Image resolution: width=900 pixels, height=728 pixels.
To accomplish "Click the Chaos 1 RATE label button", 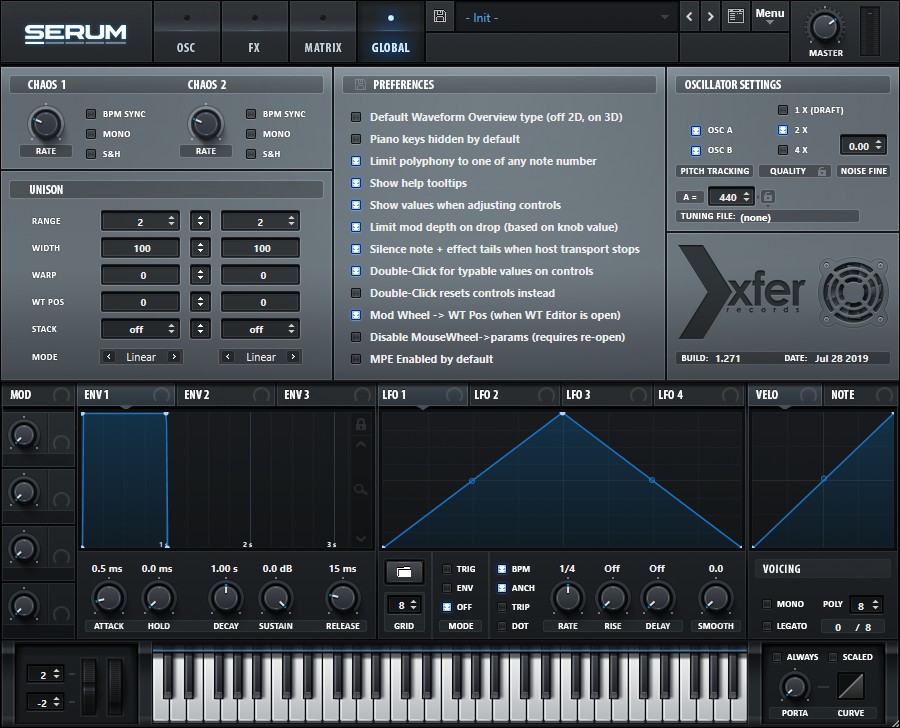I will pyautogui.click(x=46, y=151).
